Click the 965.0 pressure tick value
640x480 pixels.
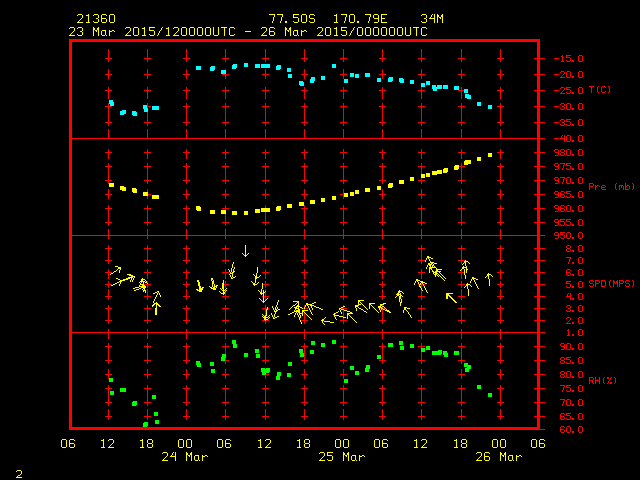tap(569, 194)
